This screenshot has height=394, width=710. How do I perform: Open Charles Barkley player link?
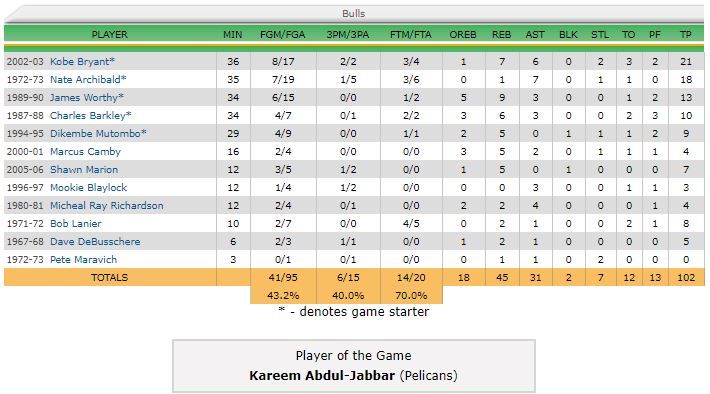[88, 115]
